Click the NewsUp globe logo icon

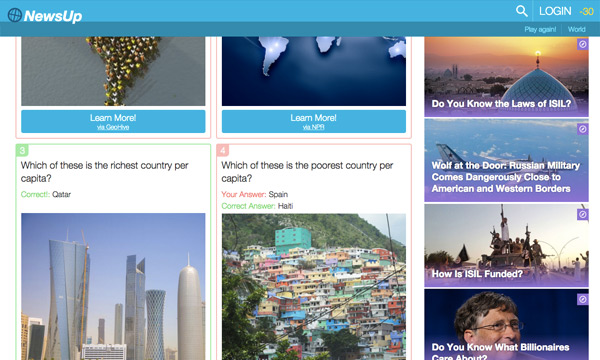coord(15,15)
